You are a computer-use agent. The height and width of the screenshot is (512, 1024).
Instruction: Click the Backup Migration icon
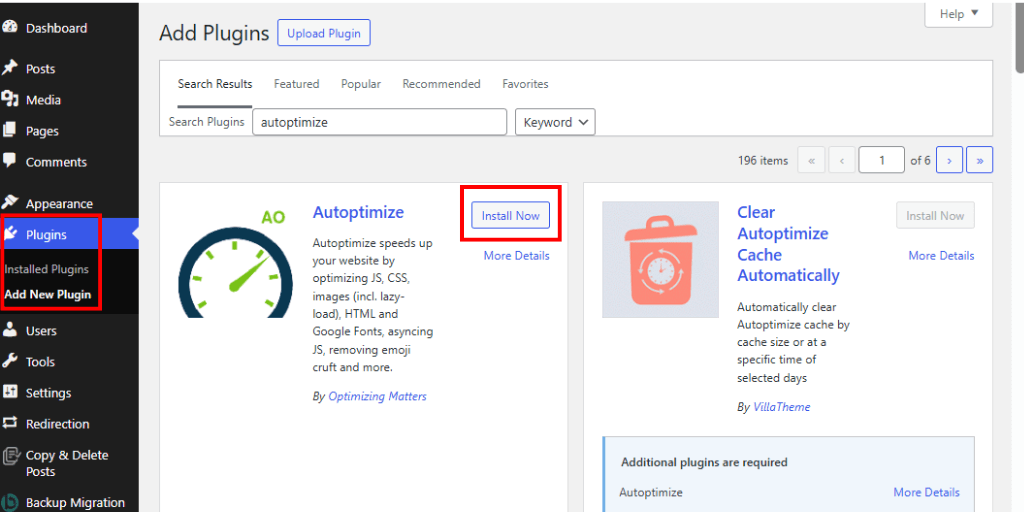pos(9,503)
